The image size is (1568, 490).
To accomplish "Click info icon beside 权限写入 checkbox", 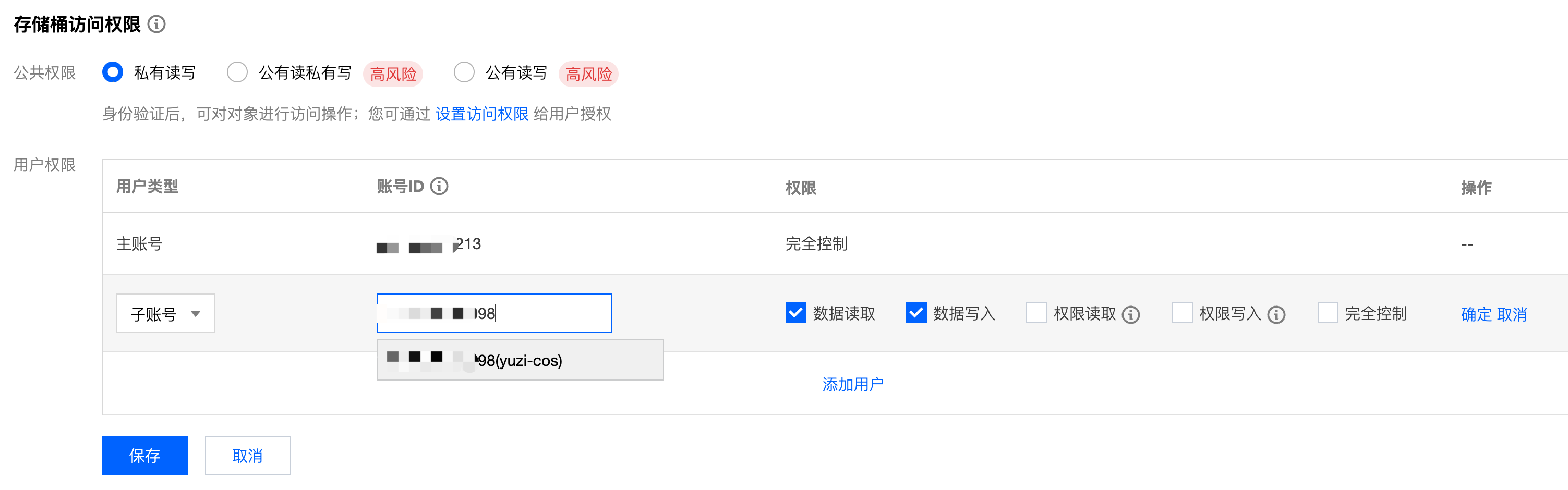I will click(x=1276, y=314).
